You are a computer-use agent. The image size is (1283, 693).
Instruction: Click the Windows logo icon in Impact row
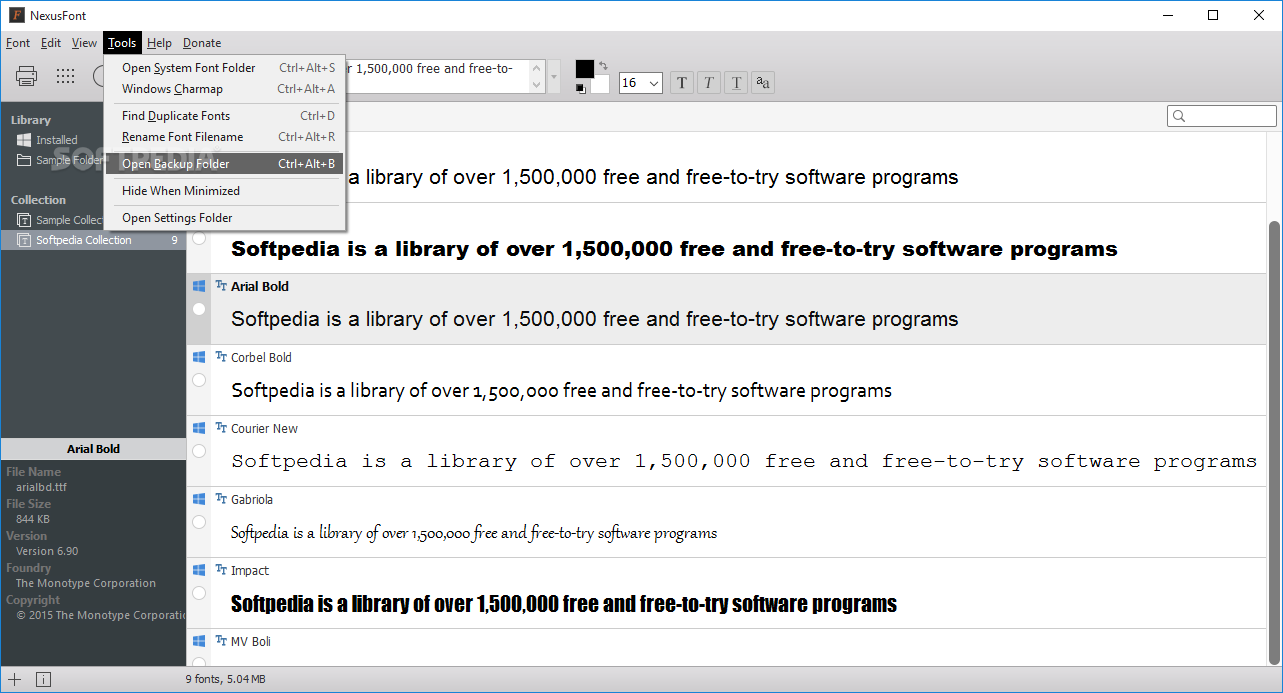tap(199, 570)
